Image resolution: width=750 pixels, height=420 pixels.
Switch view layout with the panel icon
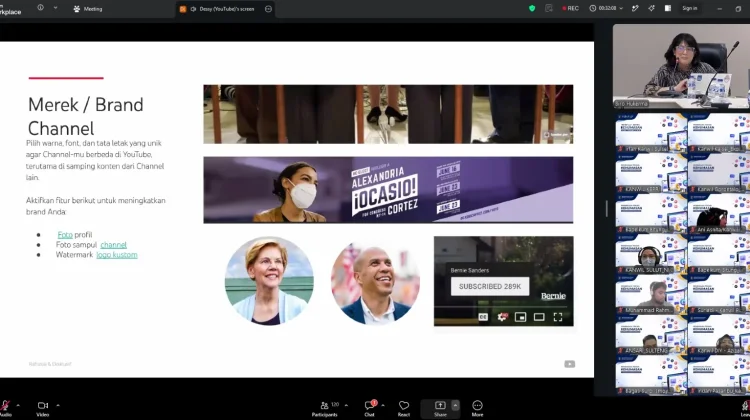tap(668, 8)
